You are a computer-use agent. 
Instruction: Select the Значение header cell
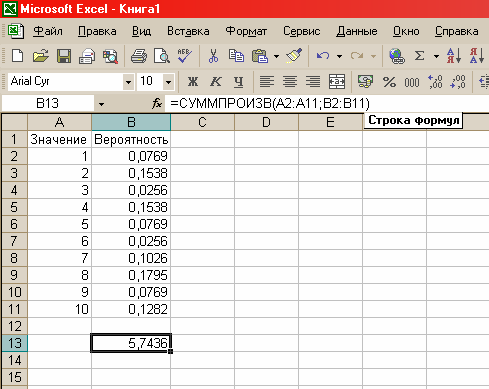[x=59, y=139]
